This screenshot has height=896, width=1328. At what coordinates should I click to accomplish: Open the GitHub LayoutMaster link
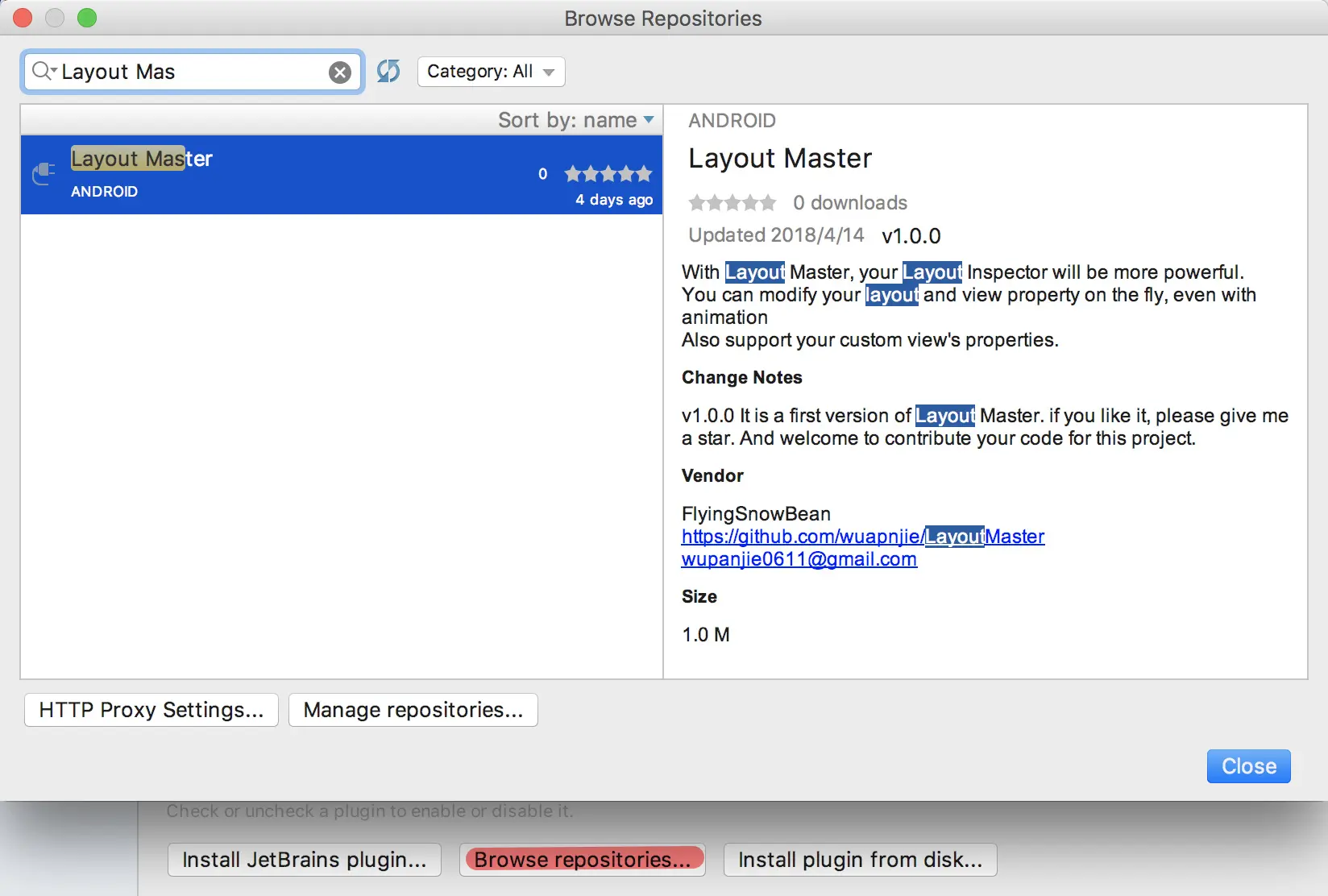[863, 537]
